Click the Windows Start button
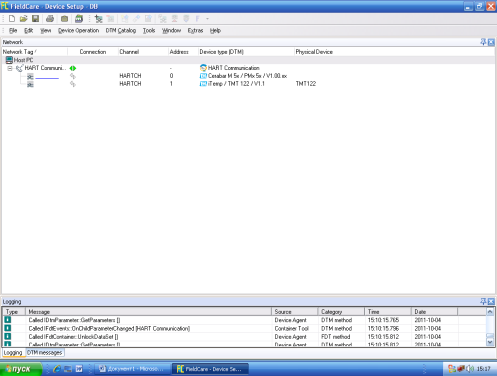This screenshot has height=376, width=497. click(21, 369)
